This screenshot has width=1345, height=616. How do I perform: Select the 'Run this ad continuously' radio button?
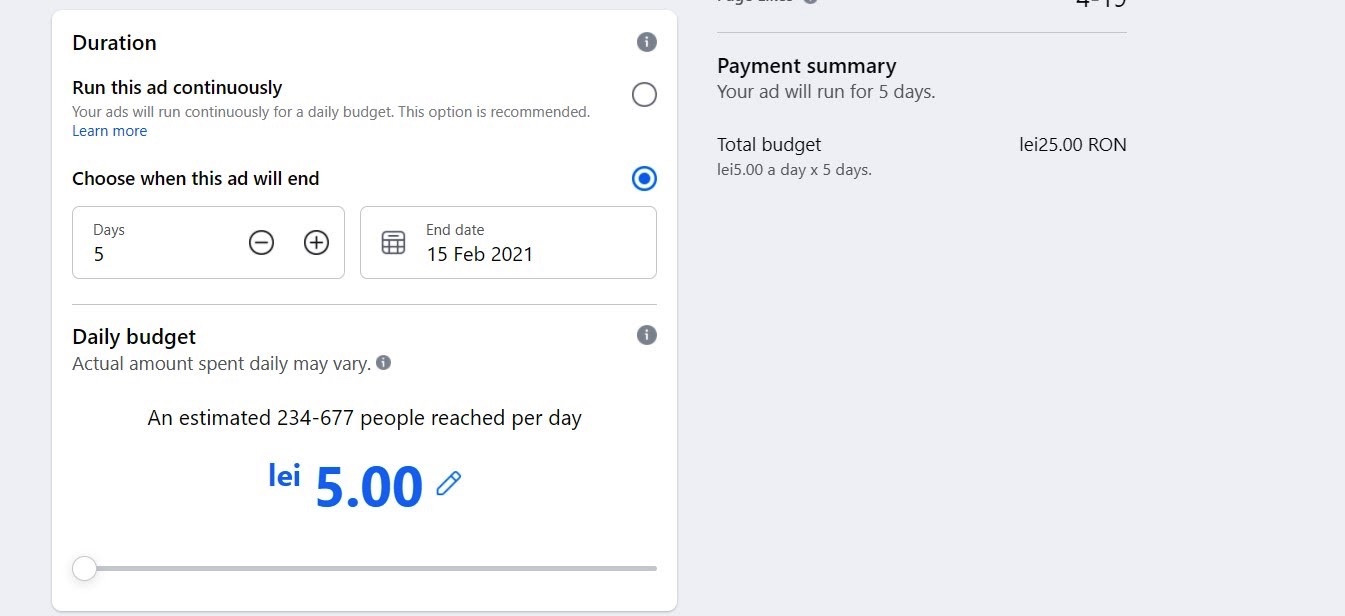(x=645, y=95)
